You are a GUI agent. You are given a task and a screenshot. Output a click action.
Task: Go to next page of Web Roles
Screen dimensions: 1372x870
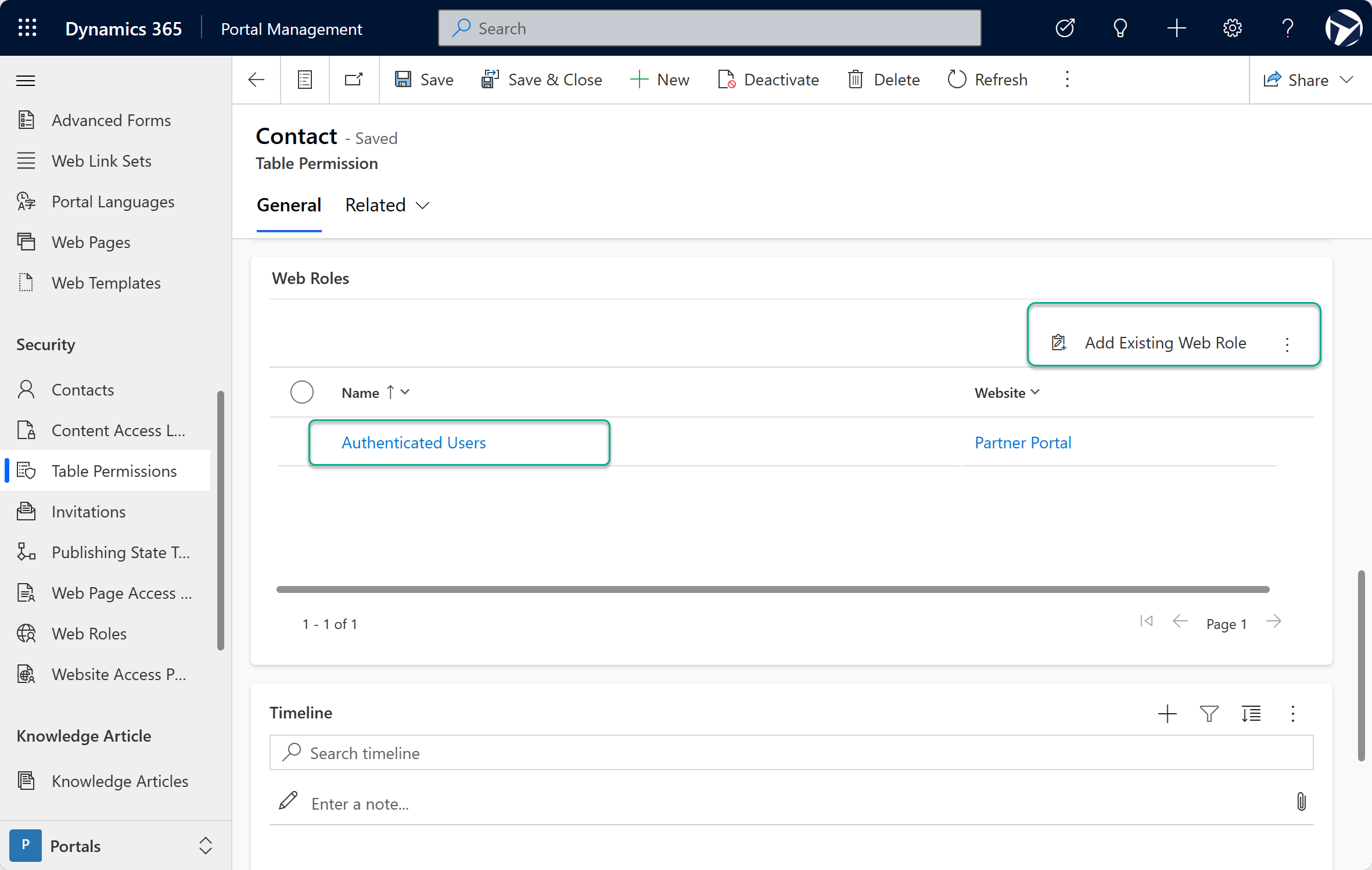point(1274,621)
